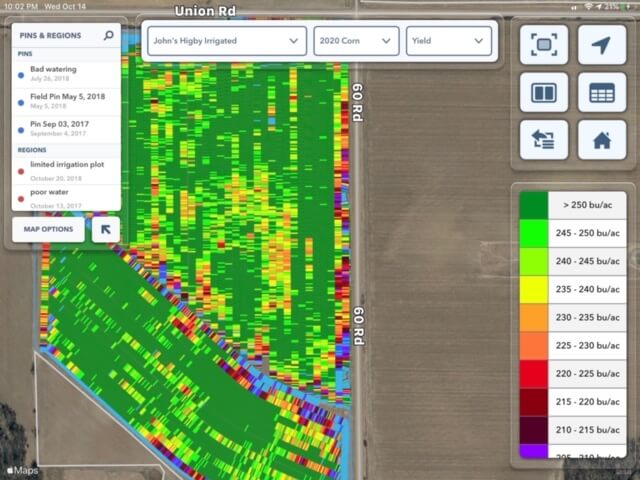The width and height of the screenshot is (640, 480).
Task: Open the John's Higby Irrigated field dropdown
Action: [224, 41]
